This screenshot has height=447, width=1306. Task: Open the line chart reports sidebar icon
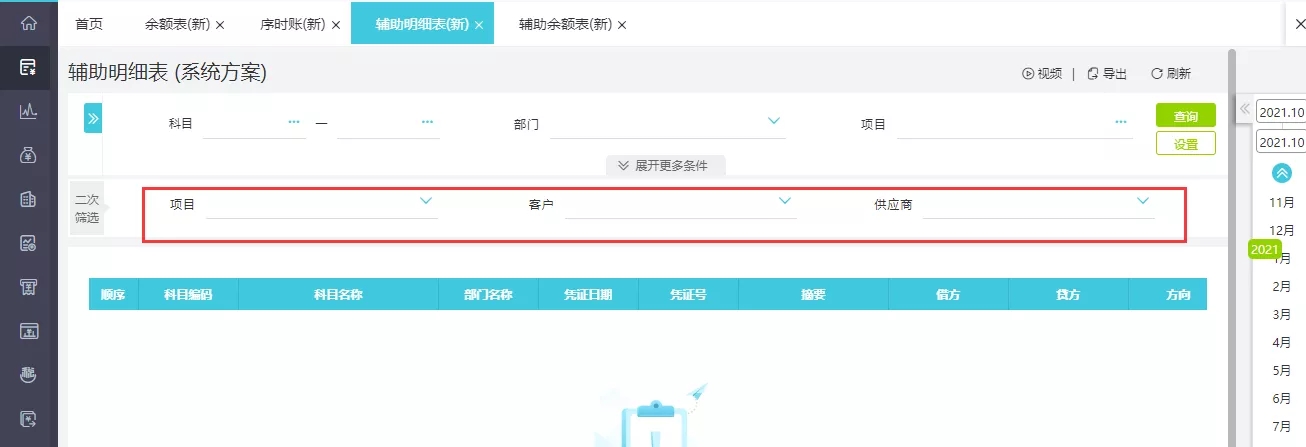pyautogui.click(x=28, y=111)
